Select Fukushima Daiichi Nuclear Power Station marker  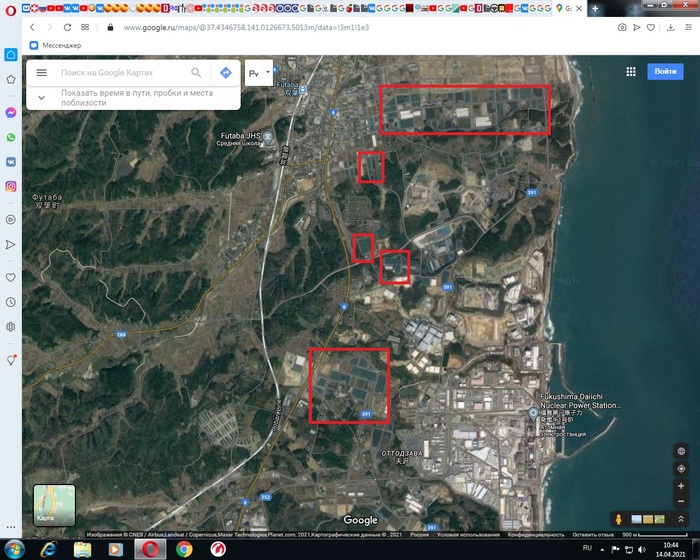pyautogui.click(x=533, y=414)
